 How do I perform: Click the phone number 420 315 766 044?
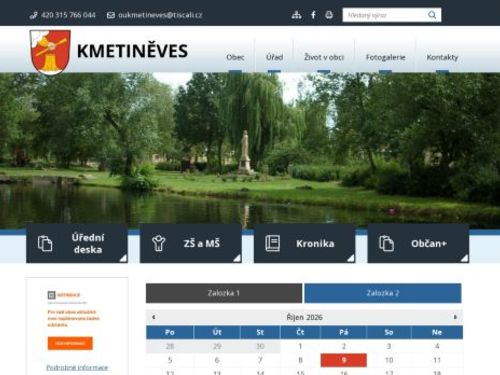point(68,15)
